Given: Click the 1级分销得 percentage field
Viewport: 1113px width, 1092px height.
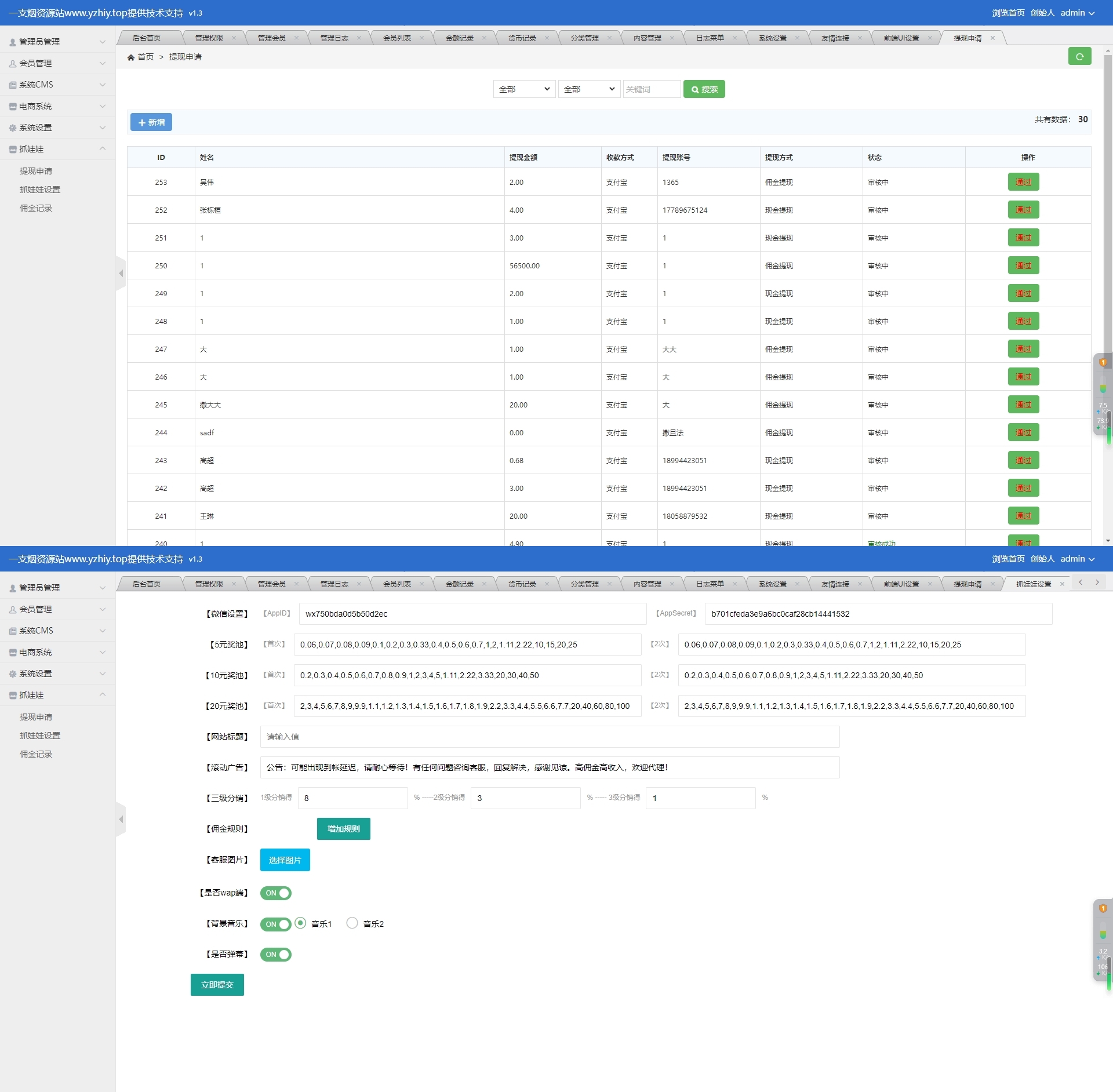Looking at the screenshot, I should pyautogui.click(x=353, y=798).
